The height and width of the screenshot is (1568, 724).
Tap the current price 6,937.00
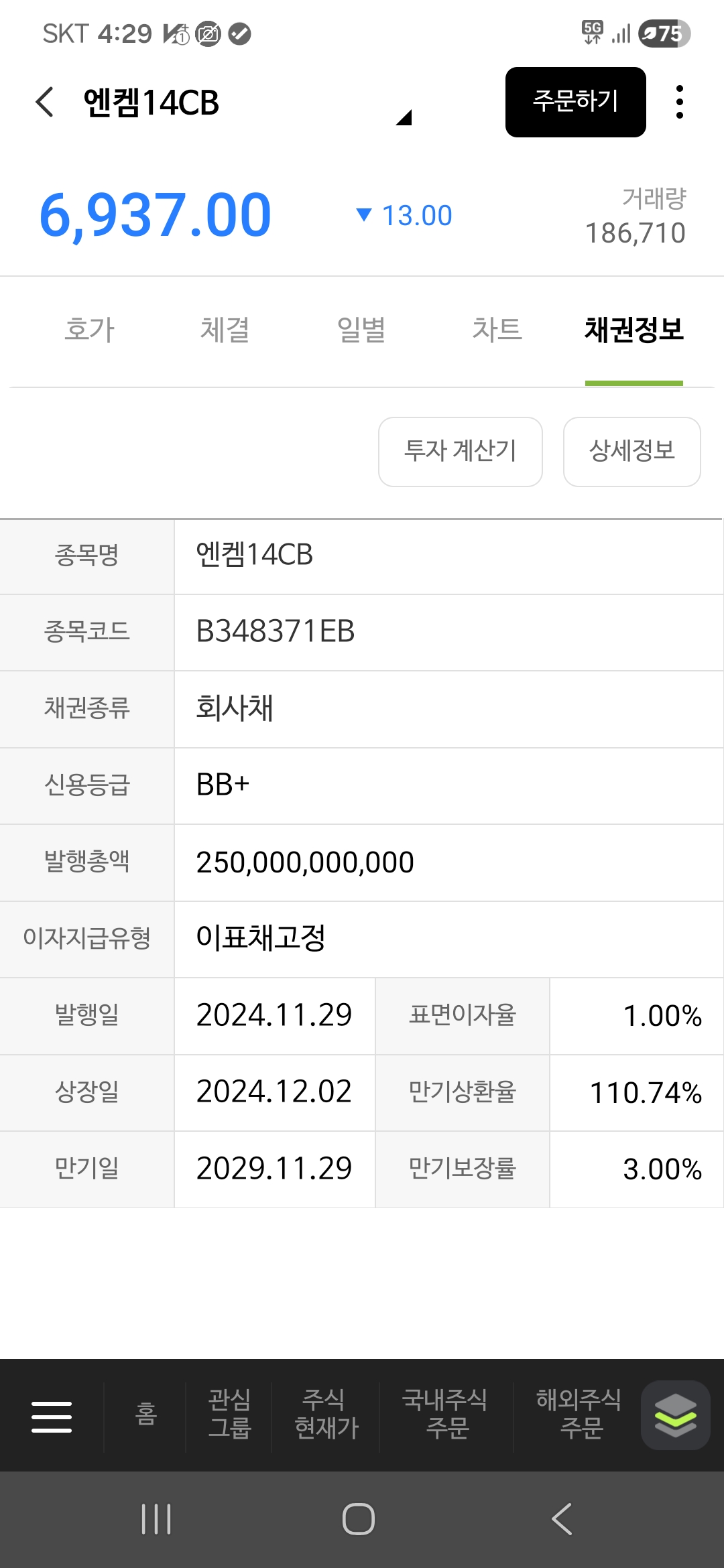(x=156, y=215)
